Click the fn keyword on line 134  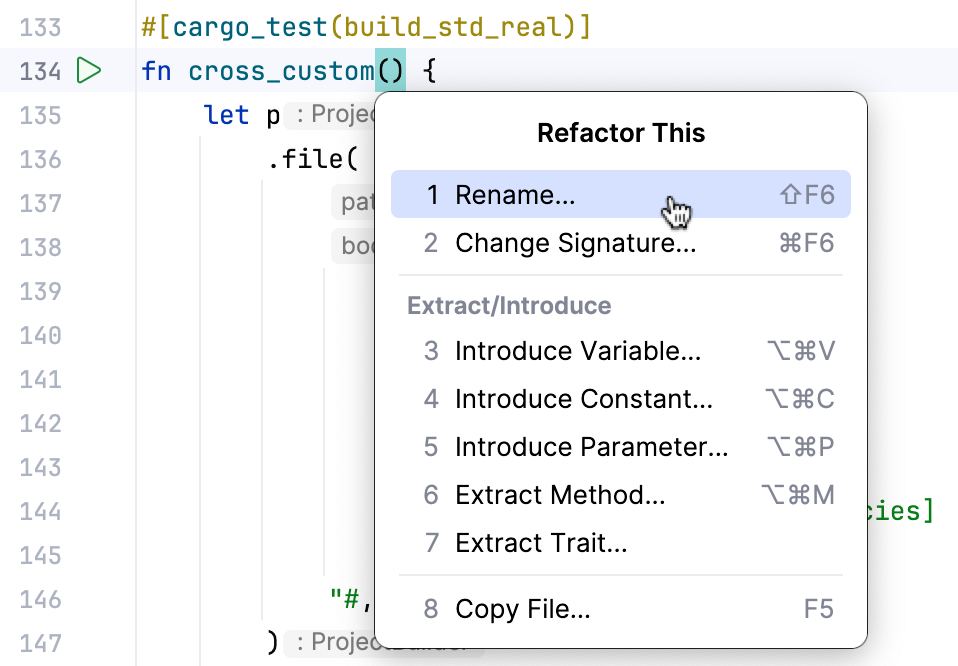point(157,71)
